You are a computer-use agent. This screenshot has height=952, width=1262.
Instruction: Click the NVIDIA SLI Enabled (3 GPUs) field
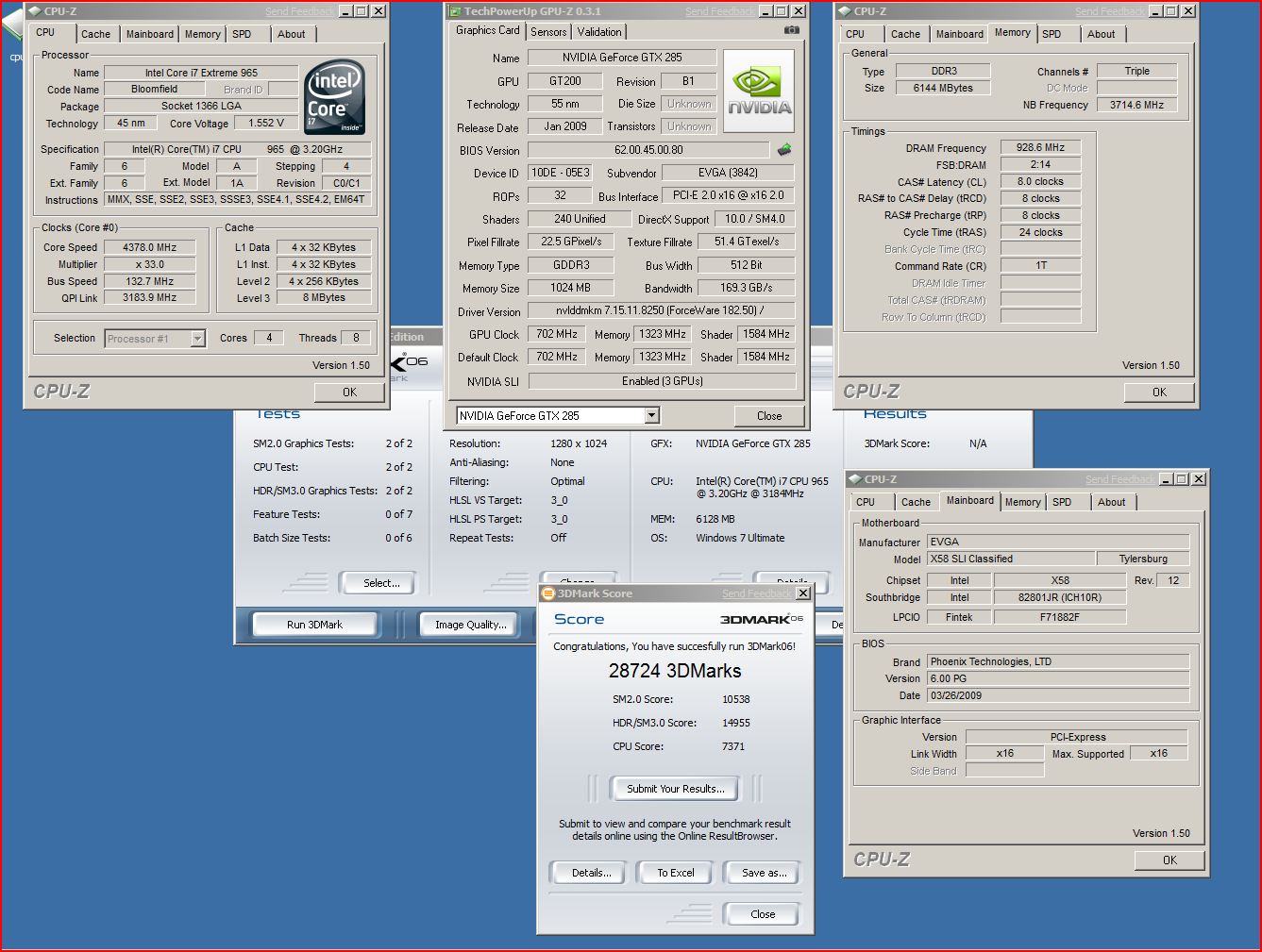(x=662, y=381)
